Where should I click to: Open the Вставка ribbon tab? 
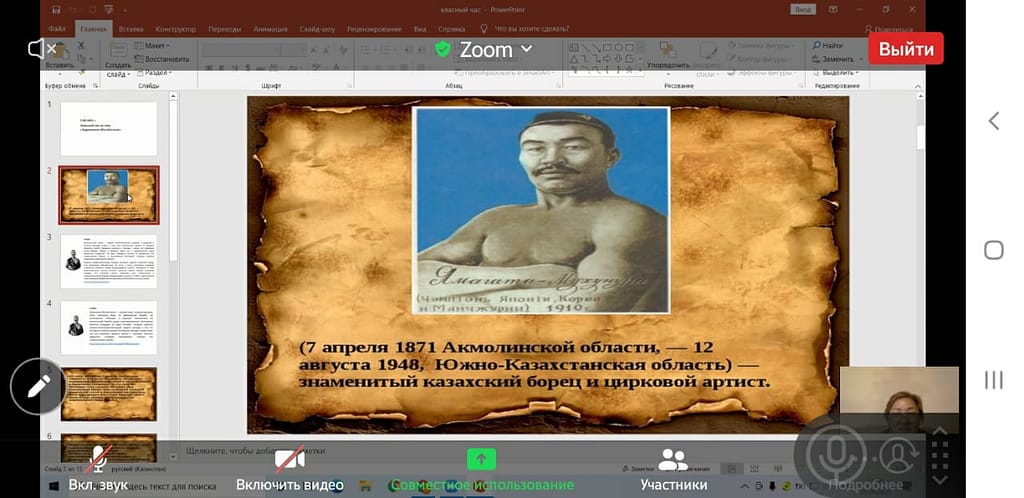[131, 30]
